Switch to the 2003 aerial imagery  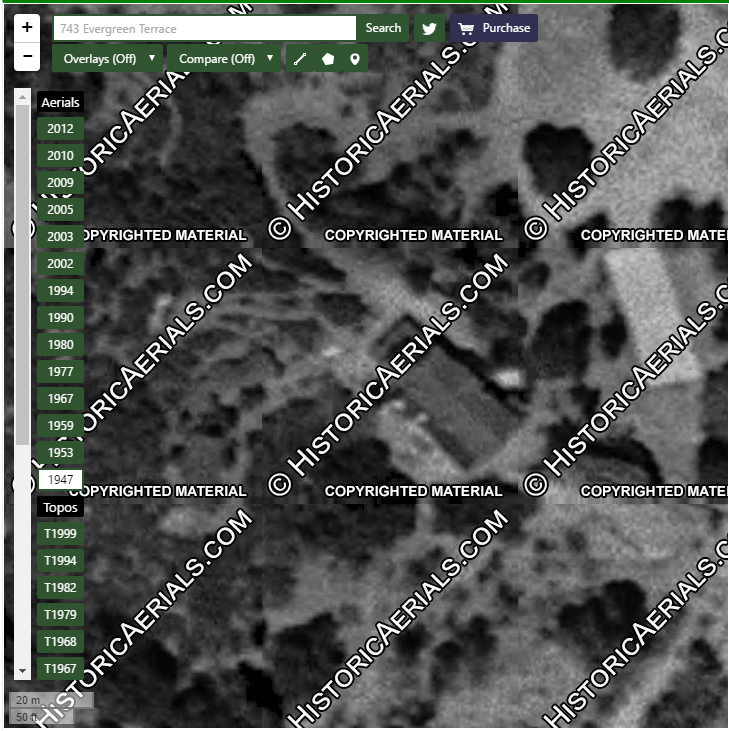(60, 237)
